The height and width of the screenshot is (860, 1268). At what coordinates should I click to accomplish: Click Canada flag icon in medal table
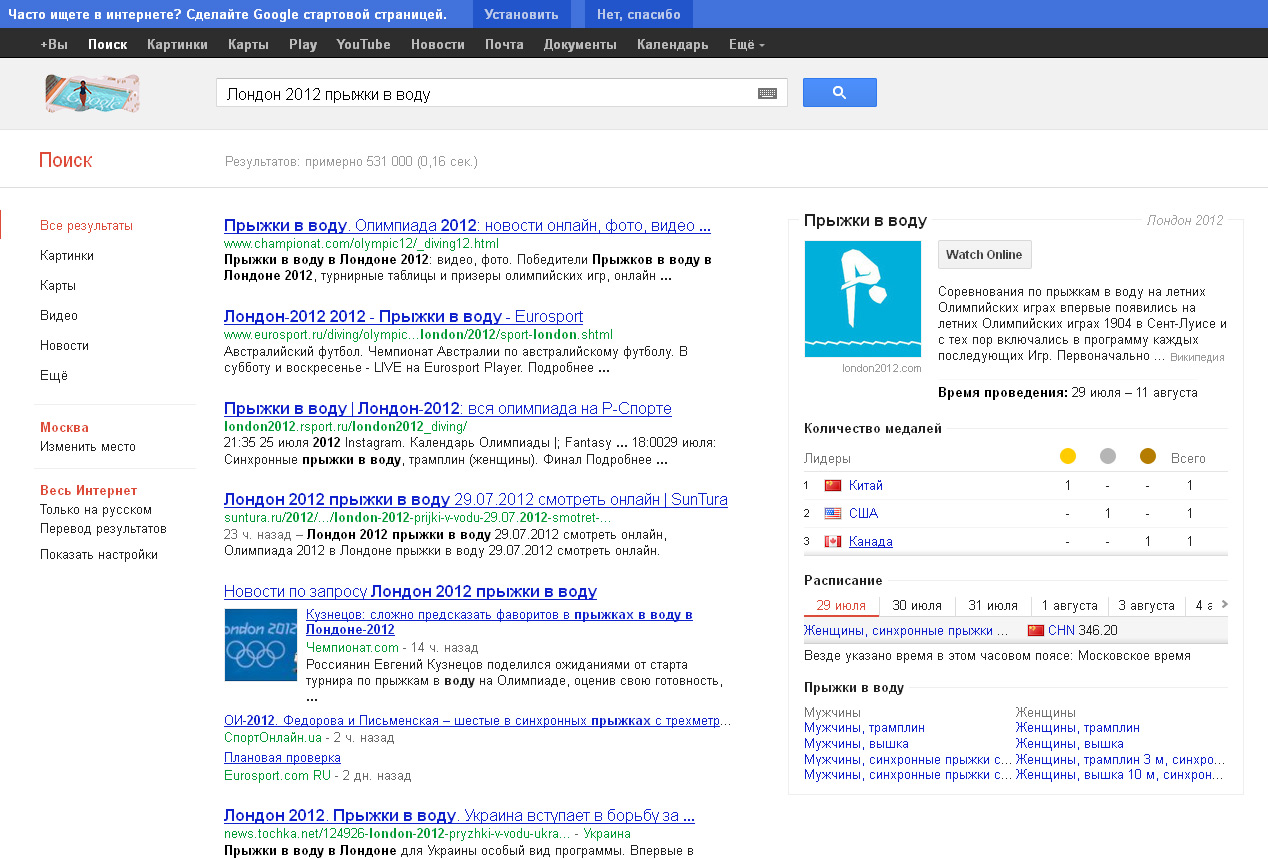[833, 541]
